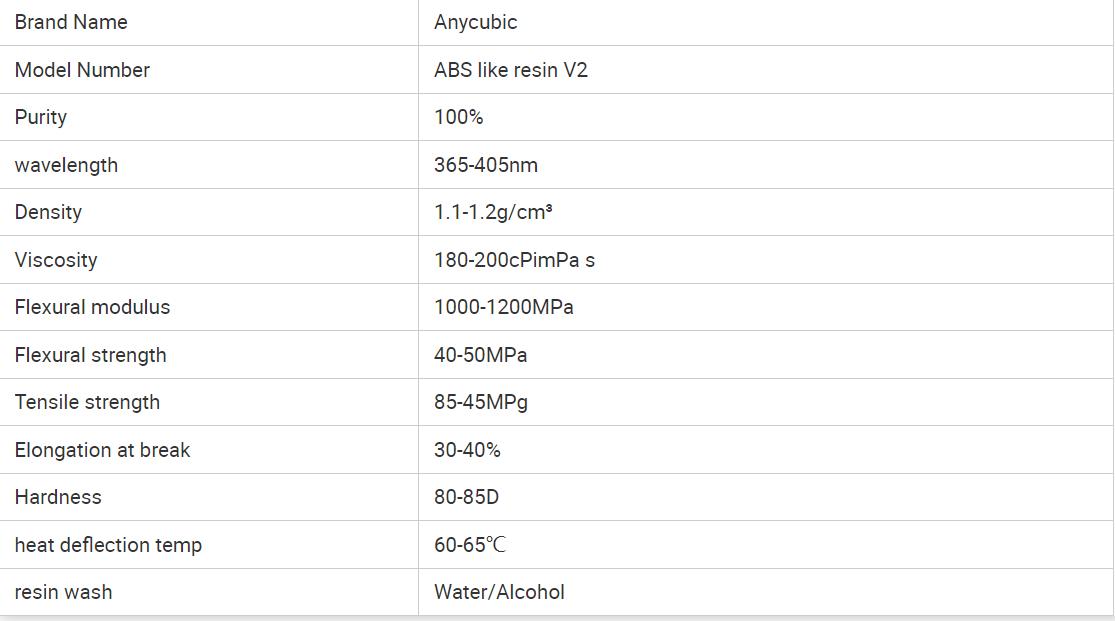The image size is (1115, 621).
Task: Click the Density row label
Action: pyautogui.click(x=48, y=212)
